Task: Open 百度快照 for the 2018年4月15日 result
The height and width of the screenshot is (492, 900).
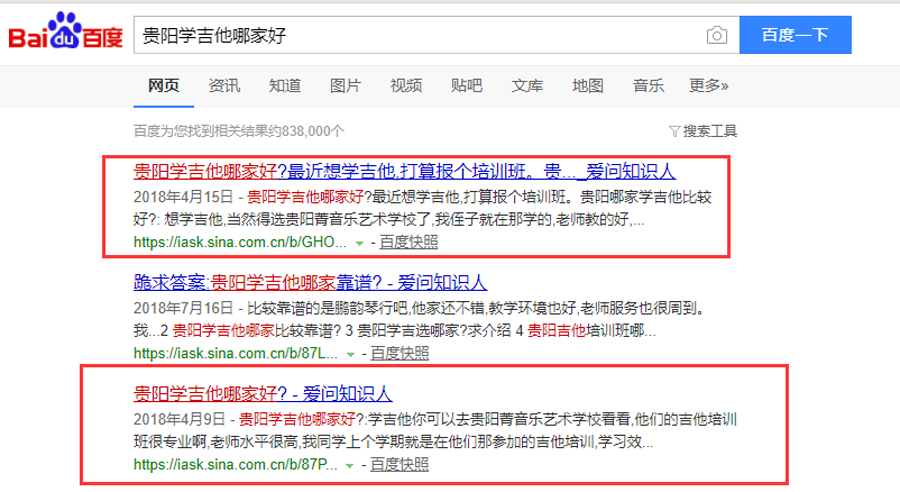Action: point(409,242)
